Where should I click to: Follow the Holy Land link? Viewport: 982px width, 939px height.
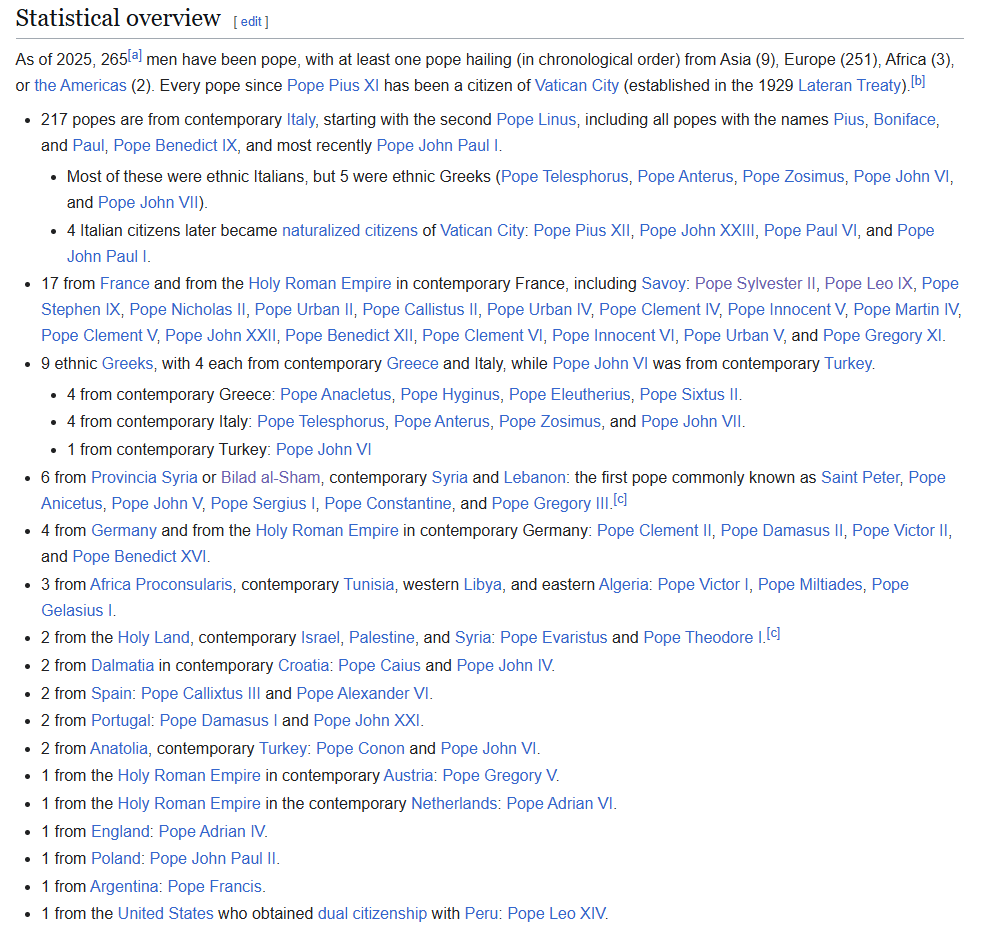pos(153,638)
